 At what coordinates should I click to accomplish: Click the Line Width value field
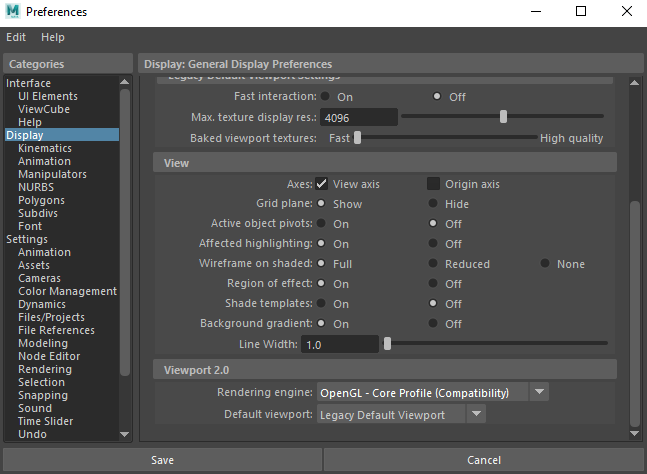tap(340, 344)
